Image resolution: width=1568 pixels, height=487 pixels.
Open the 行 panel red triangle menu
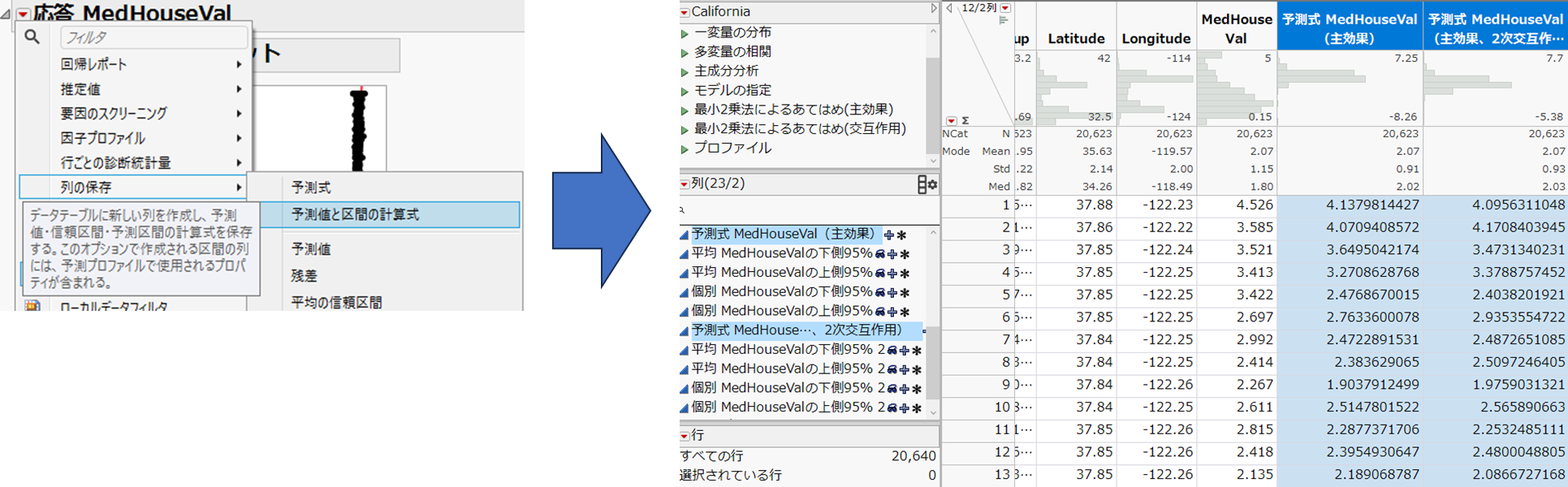coord(685,437)
